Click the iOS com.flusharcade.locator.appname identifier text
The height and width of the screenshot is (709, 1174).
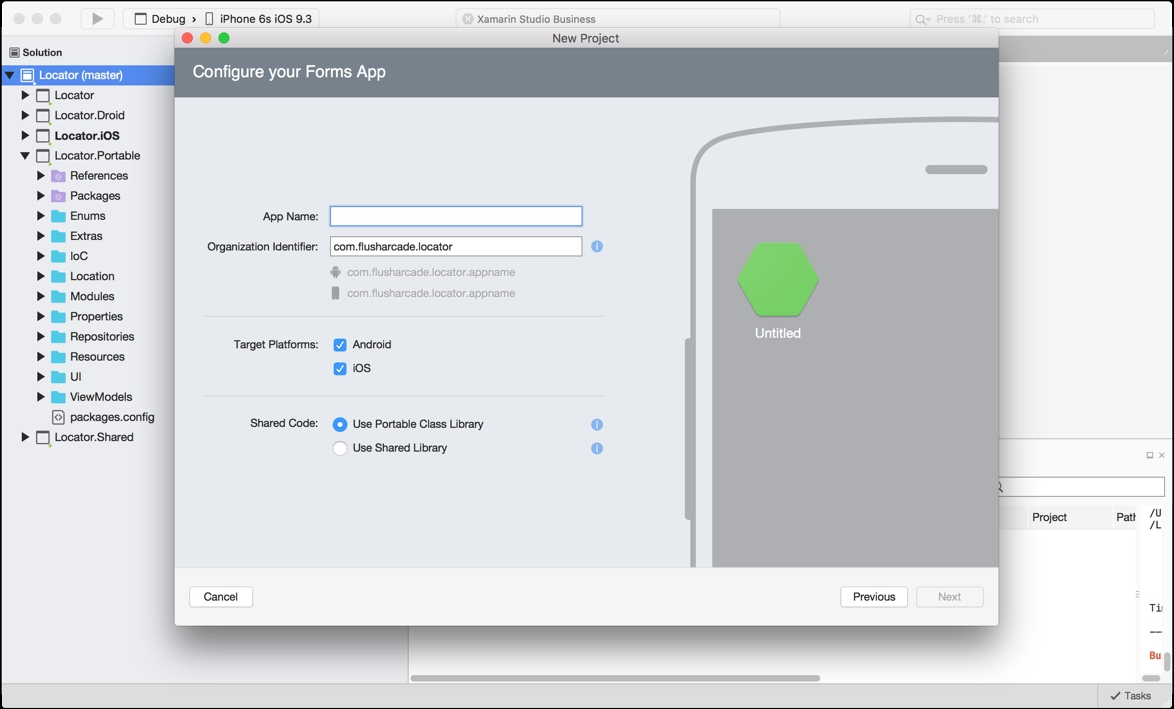[x=431, y=293]
